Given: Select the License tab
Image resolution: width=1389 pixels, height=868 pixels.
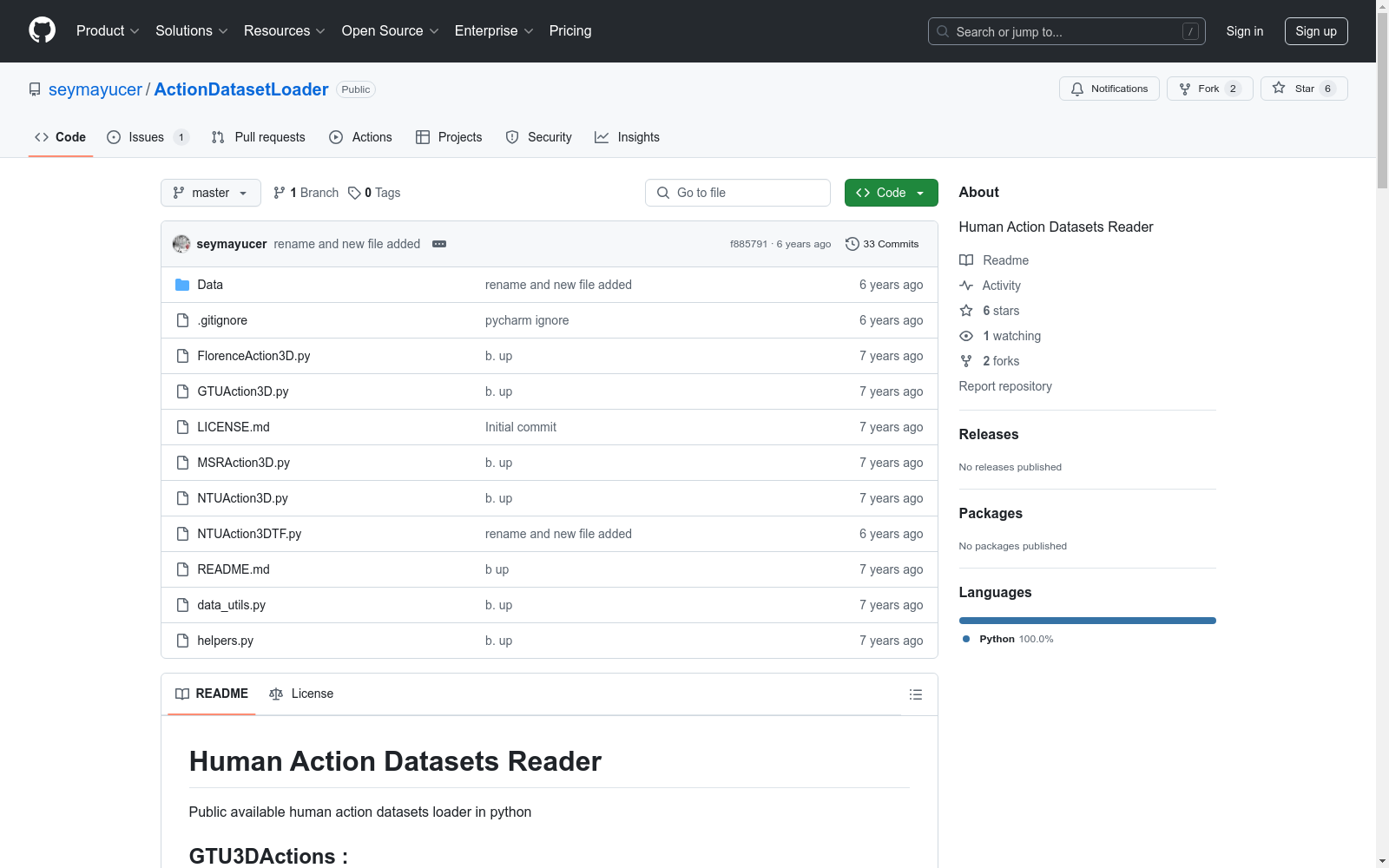Looking at the screenshot, I should [x=301, y=694].
